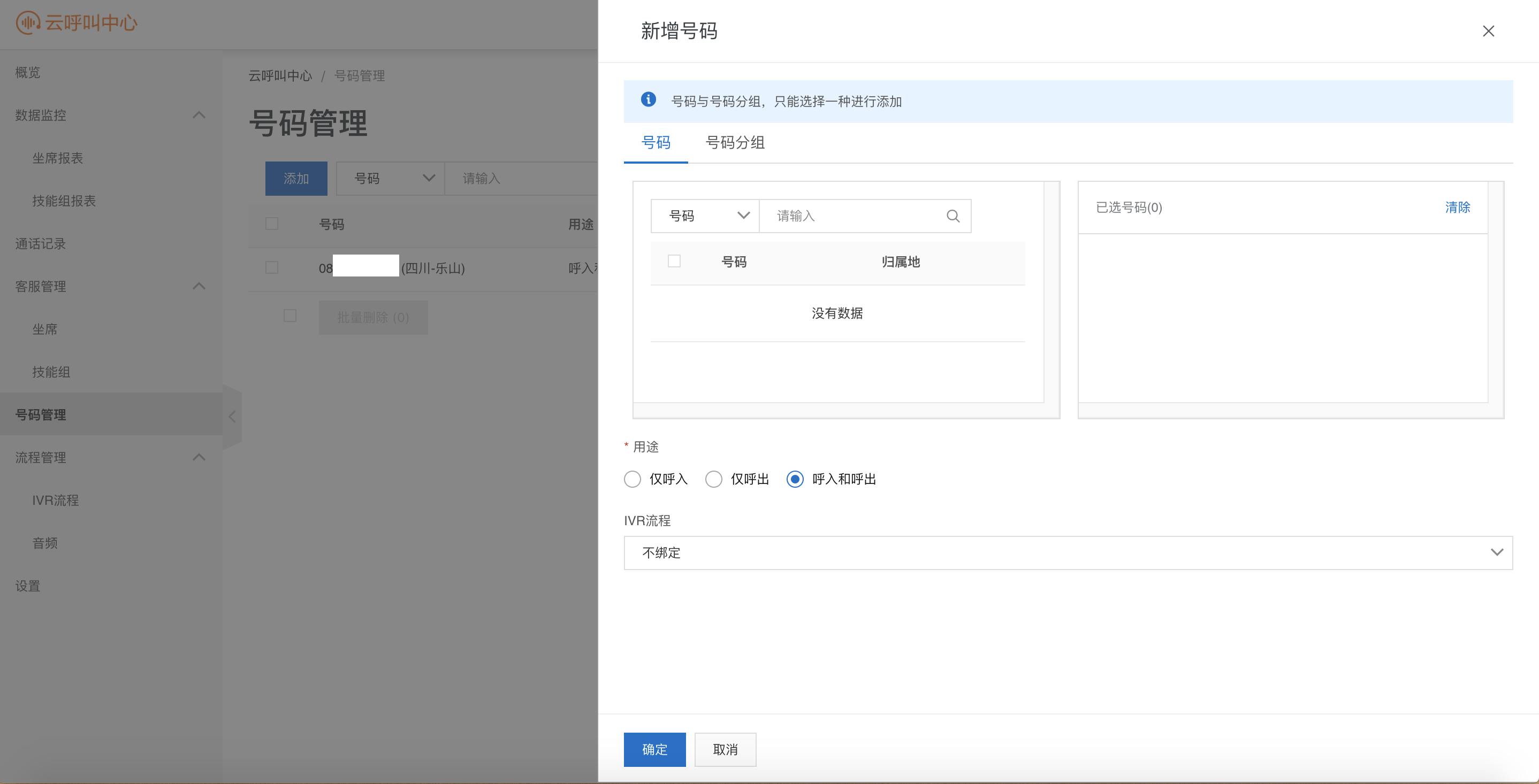Select the 仅呼出 radio option
This screenshot has height=784, width=1539.
click(x=713, y=480)
